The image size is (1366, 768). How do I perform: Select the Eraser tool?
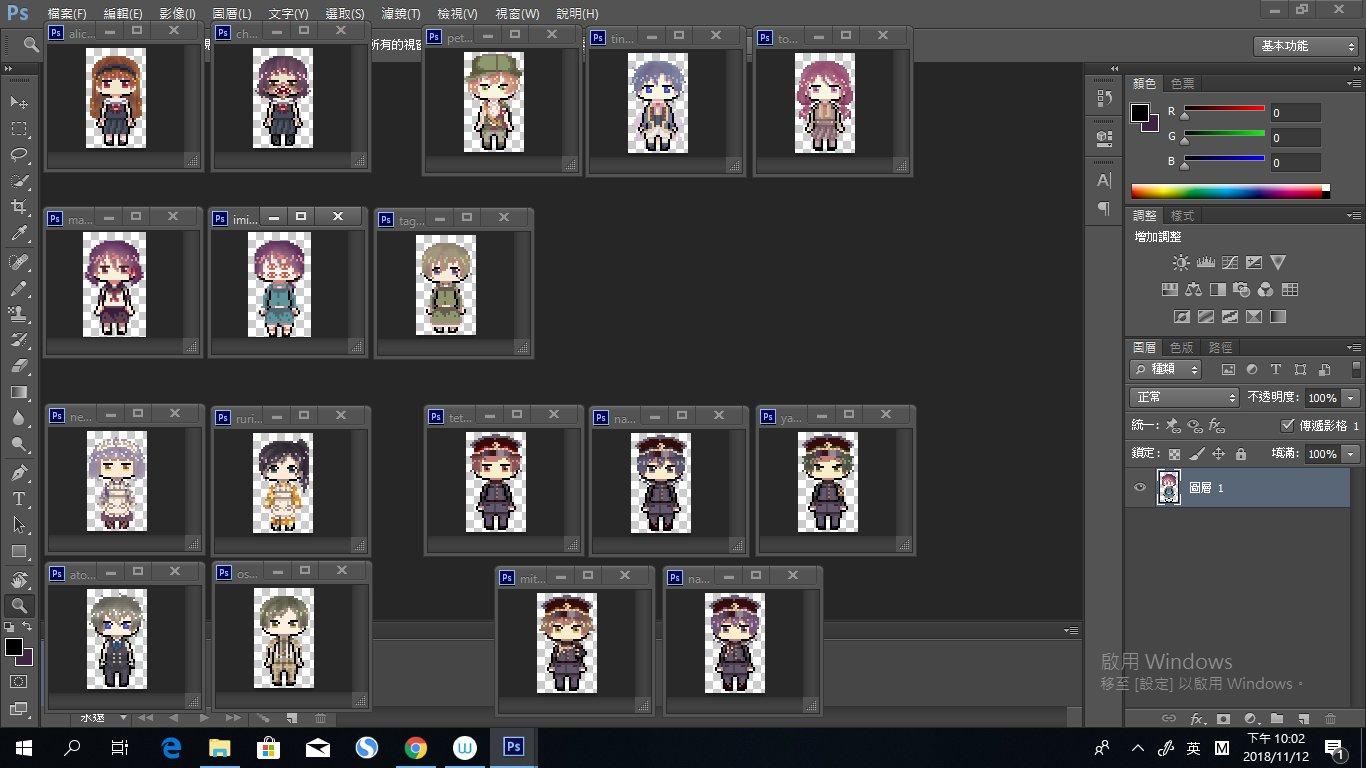click(x=19, y=366)
